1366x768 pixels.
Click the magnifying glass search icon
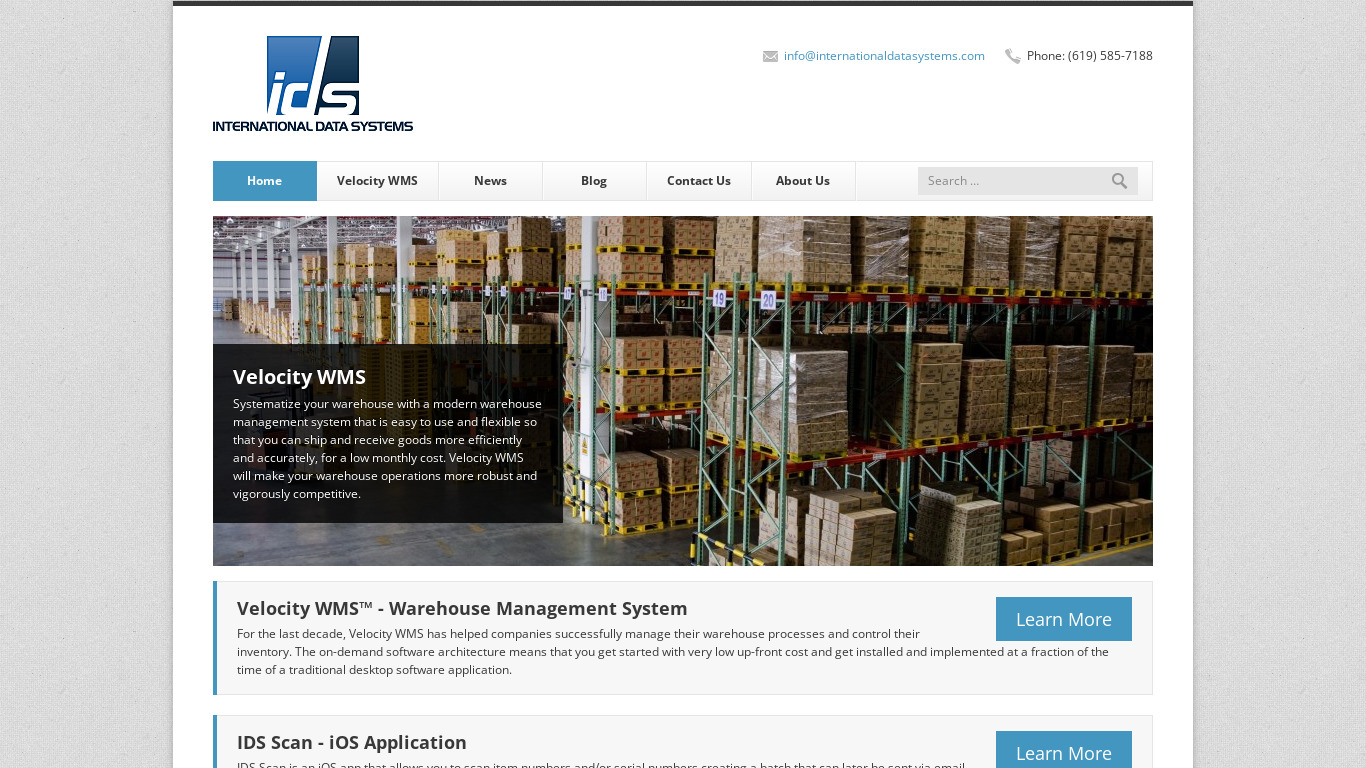[1119, 181]
